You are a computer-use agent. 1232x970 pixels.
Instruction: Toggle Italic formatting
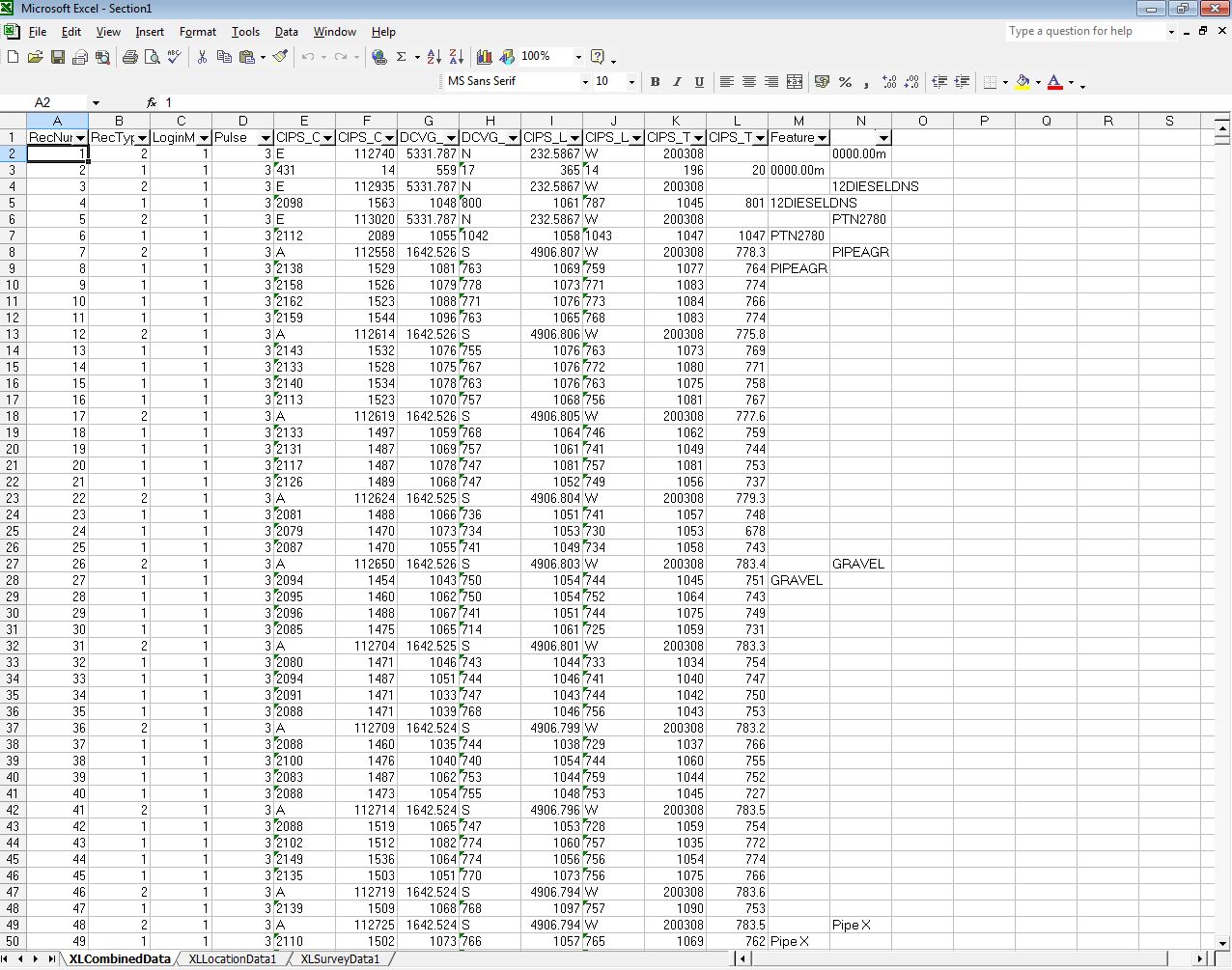[677, 82]
